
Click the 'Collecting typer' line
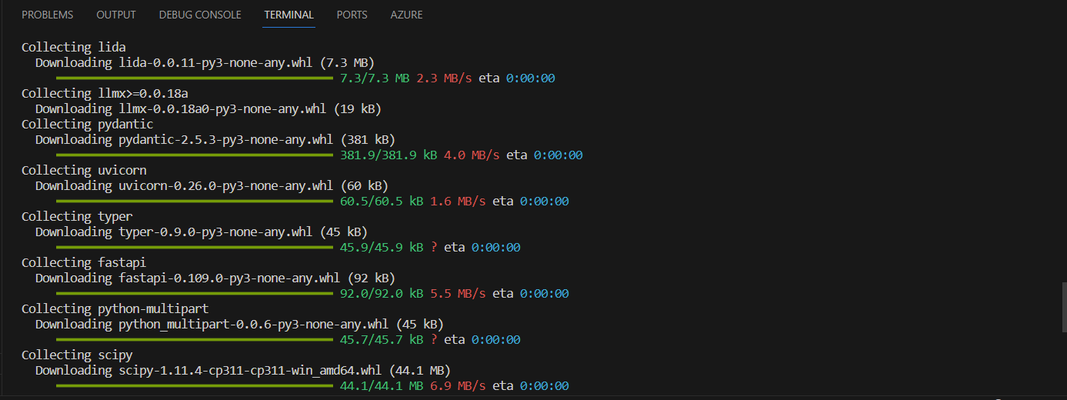tap(77, 216)
